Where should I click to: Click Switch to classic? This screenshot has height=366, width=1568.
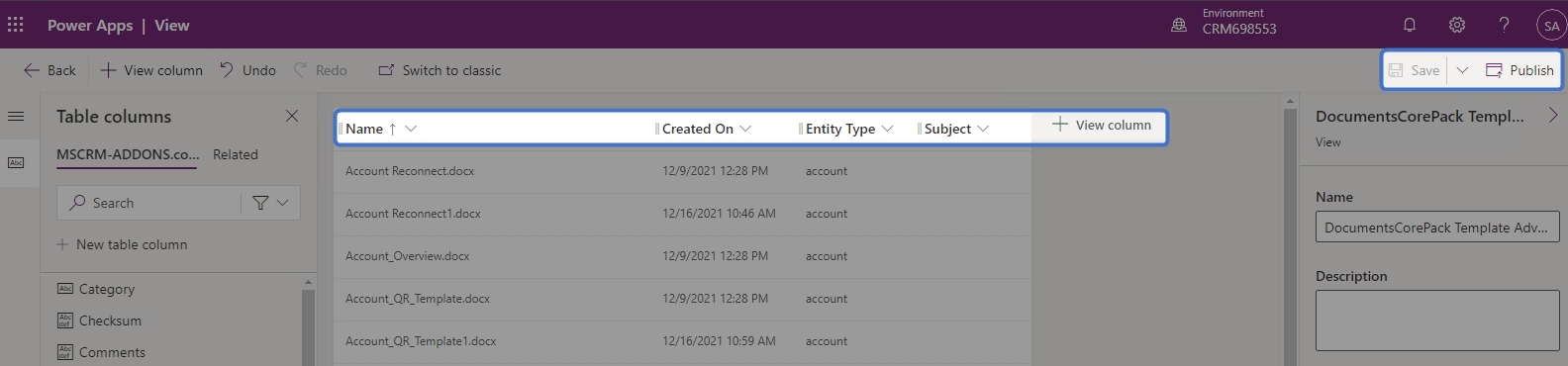pos(440,70)
